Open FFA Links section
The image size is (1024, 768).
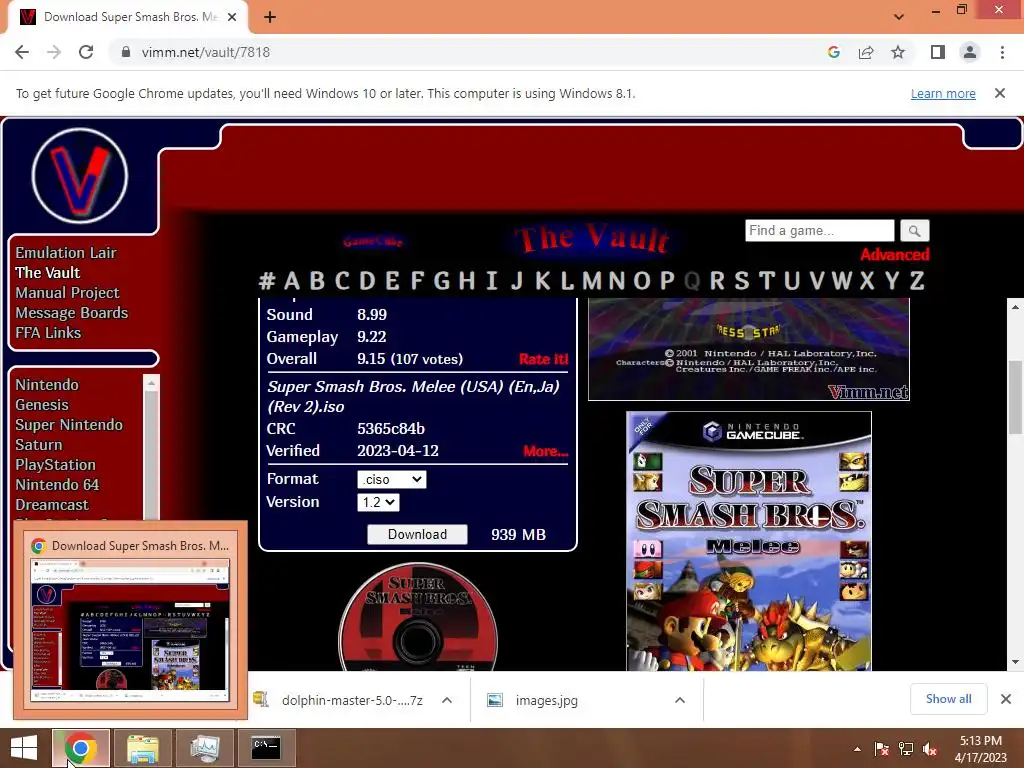[x=48, y=333]
